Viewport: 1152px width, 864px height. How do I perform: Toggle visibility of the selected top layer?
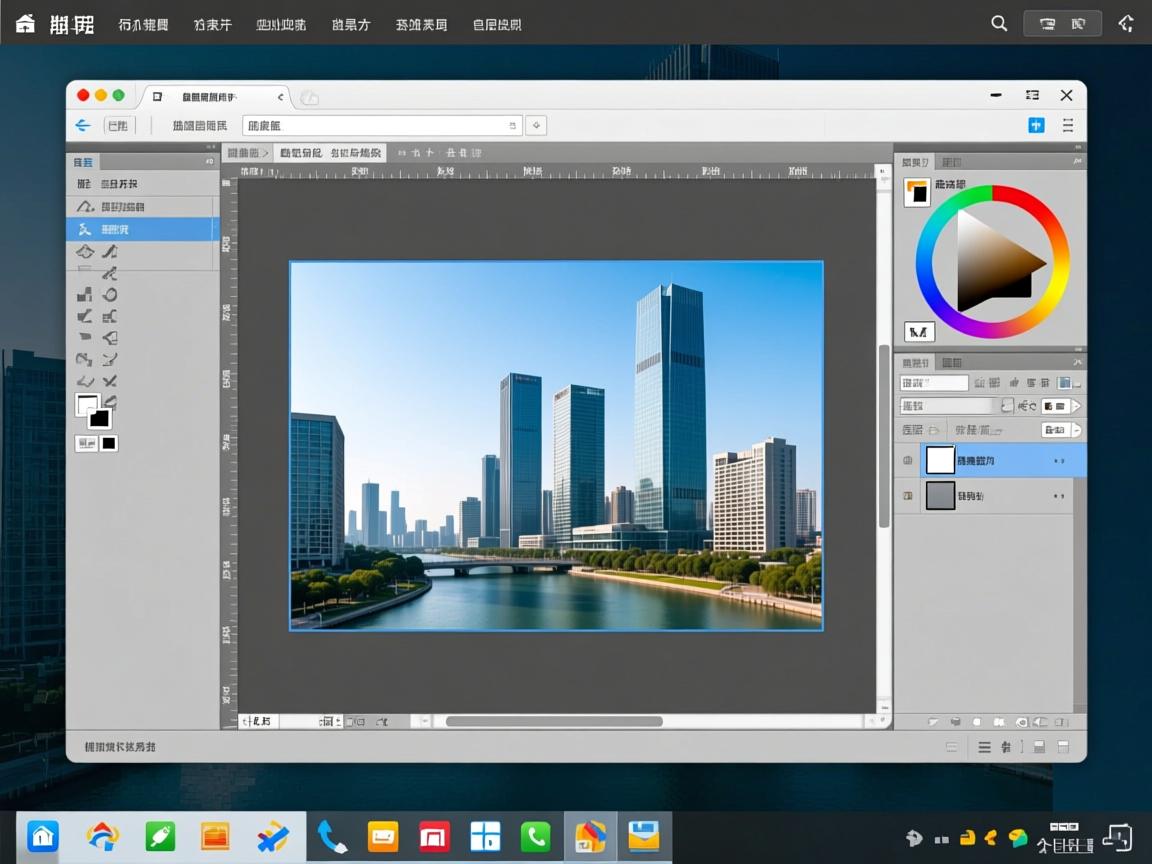click(908, 460)
